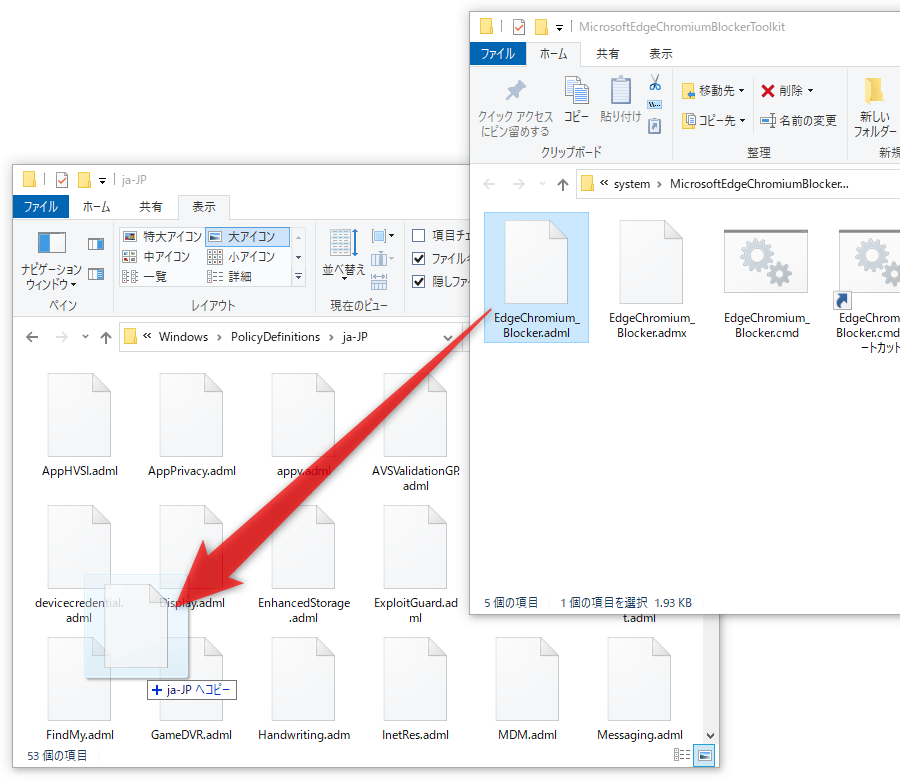The width and height of the screenshot is (900, 780).
Task: Click the Paste shortcut icon in clipboard group
Action: (x=654, y=126)
